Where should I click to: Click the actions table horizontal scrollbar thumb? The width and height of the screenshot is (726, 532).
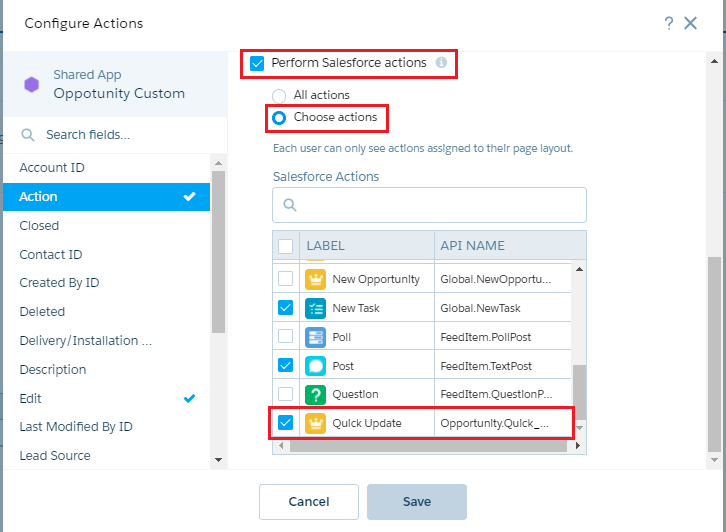[x=428, y=446]
